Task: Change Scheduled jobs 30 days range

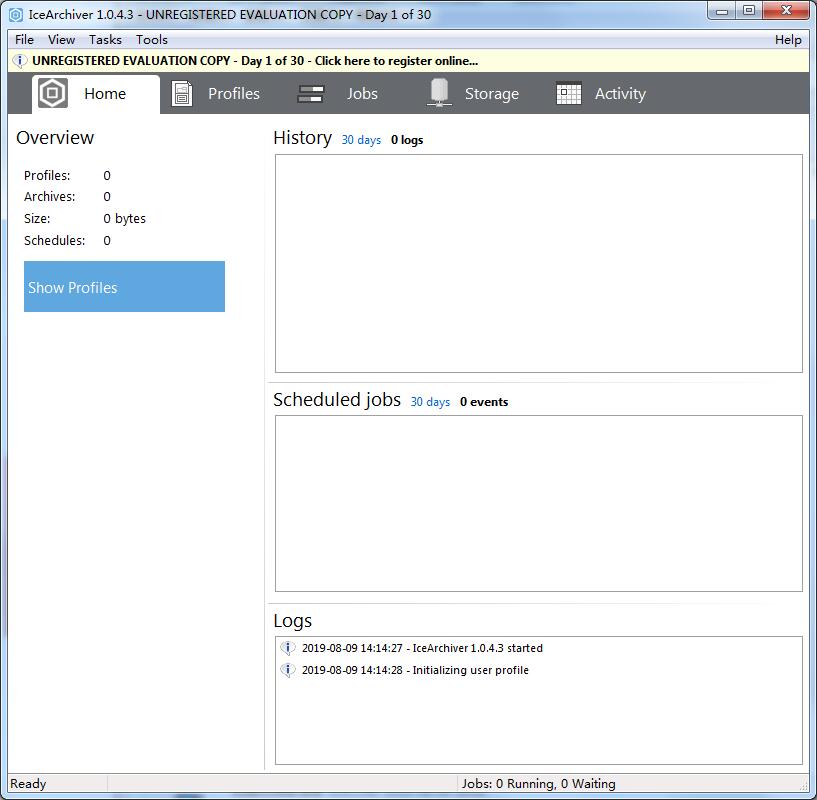Action: click(x=430, y=402)
